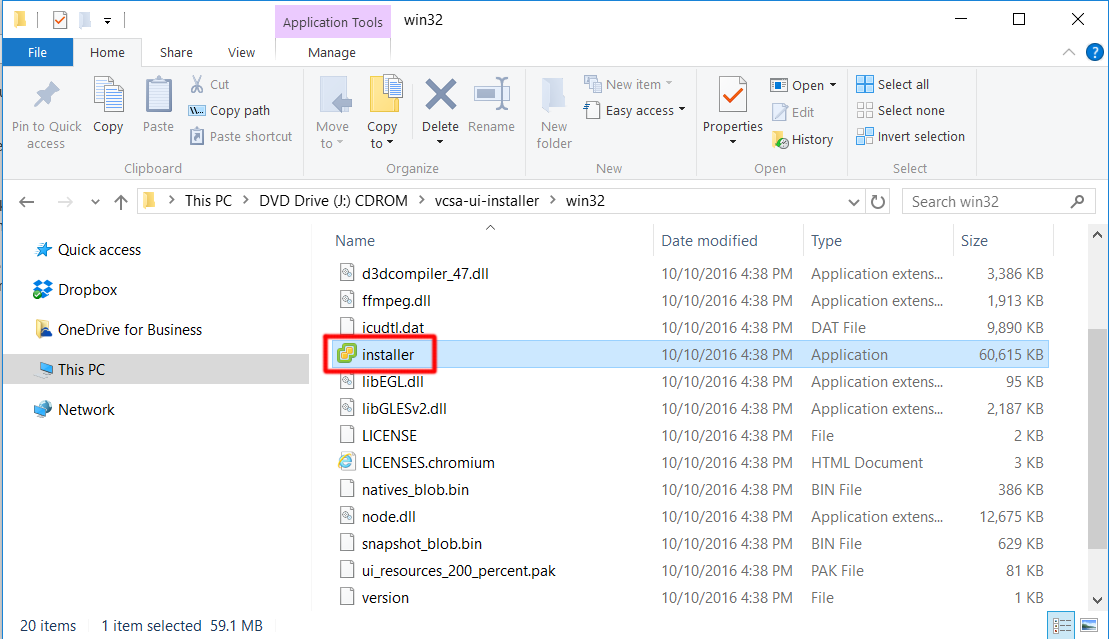Click the New folder icon
The height and width of the screenshot is (639, 1109).
pos(553,95)
